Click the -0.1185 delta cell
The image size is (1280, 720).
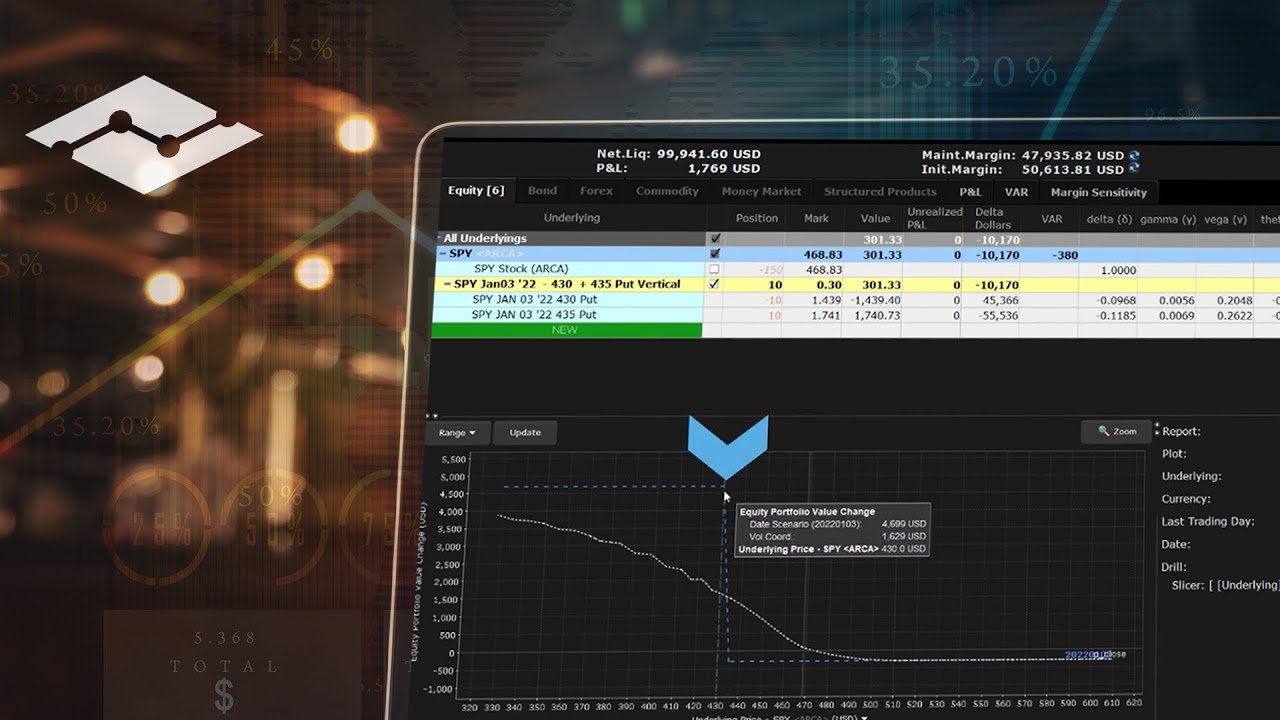tap(1115, 315)
